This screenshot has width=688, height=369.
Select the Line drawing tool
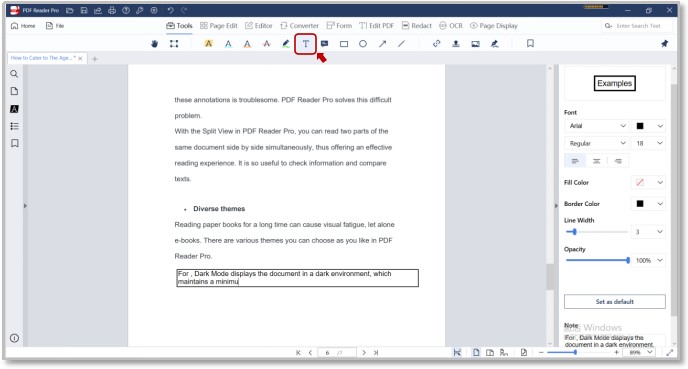point(401,44)
